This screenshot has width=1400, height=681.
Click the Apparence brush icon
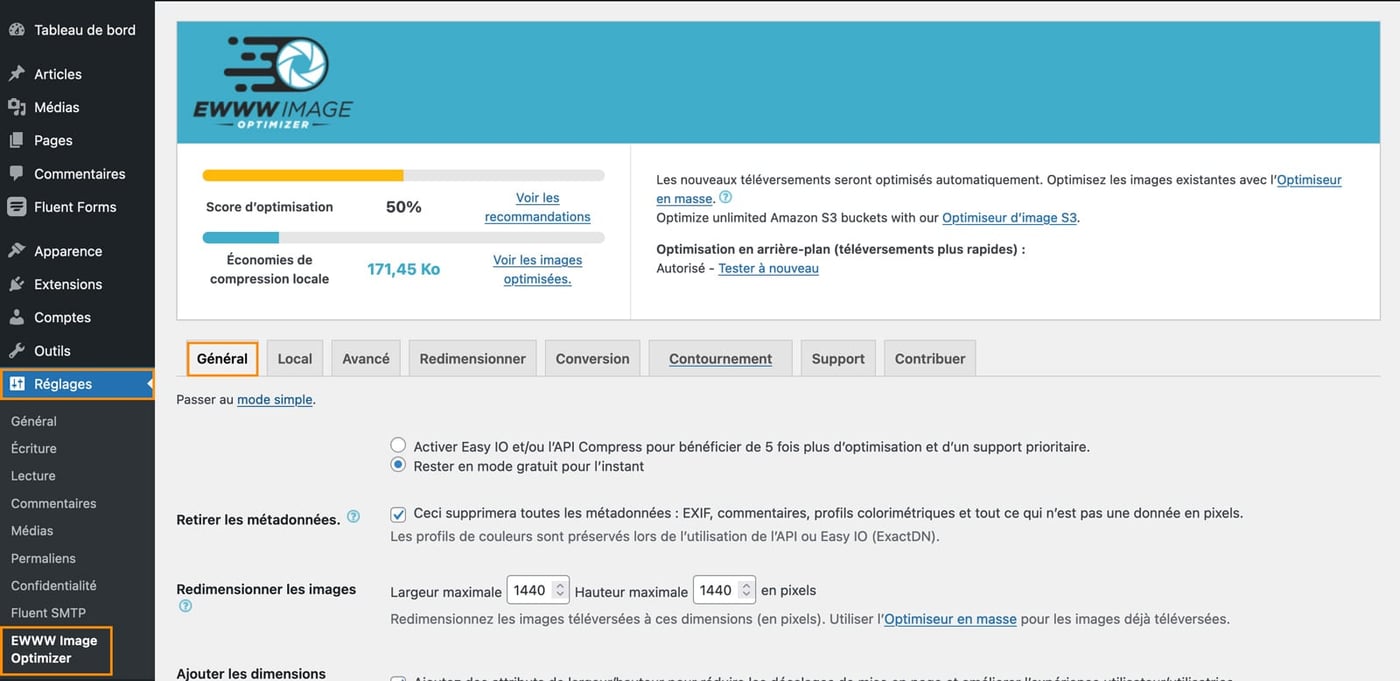[16, 250]
